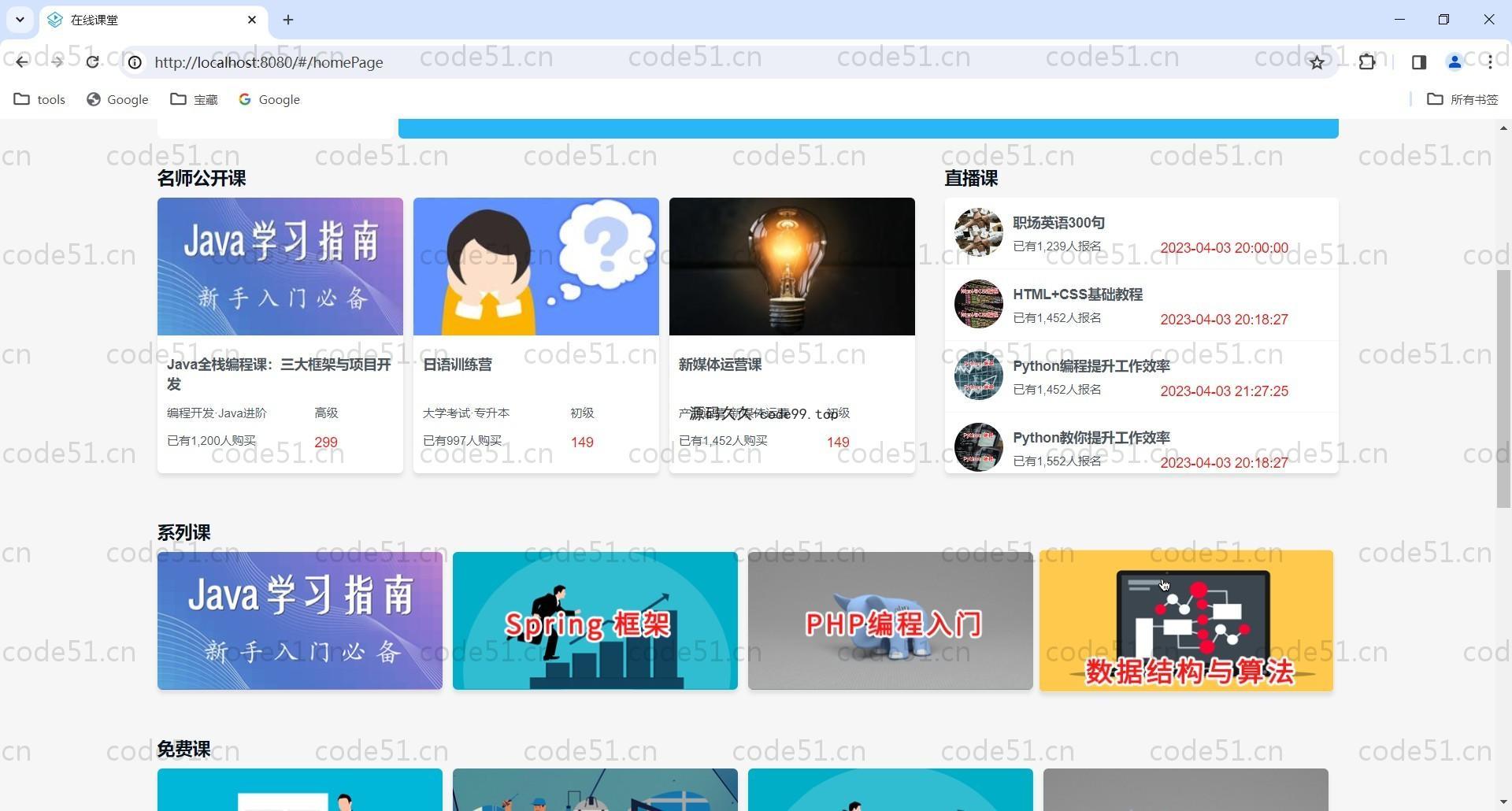Click 高级 level label of Java course
Image resolution: width=1512 pixels, height=811 pixels.
[x=326, y=413]
